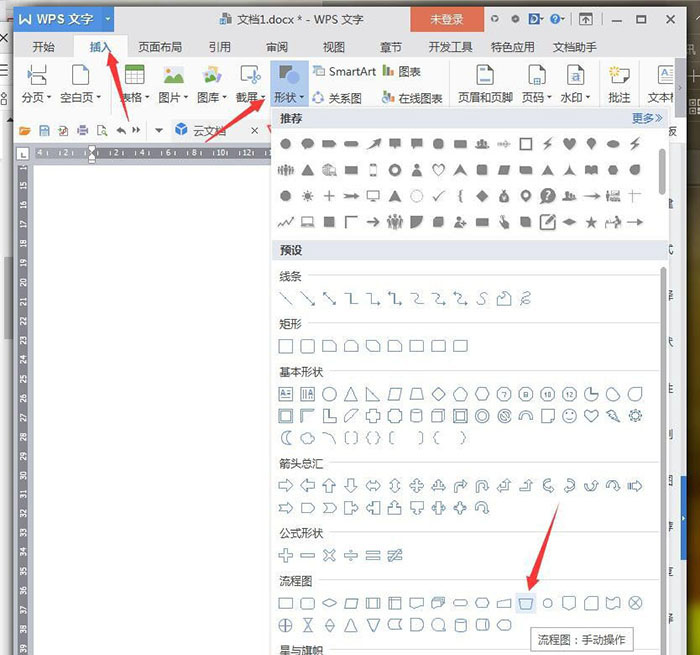Screen dimensions: 700x655
Task: Select the flowchart process rectangle shape
Action: pyautogui.click(x=285, y=603)
